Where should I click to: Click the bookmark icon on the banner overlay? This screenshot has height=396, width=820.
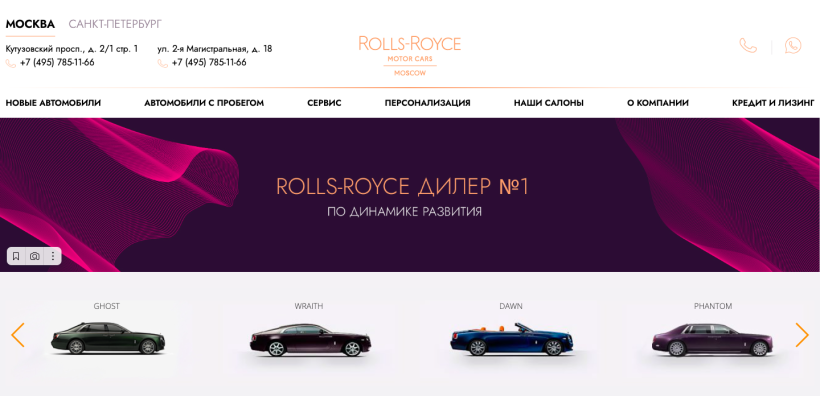click(16, 256)
